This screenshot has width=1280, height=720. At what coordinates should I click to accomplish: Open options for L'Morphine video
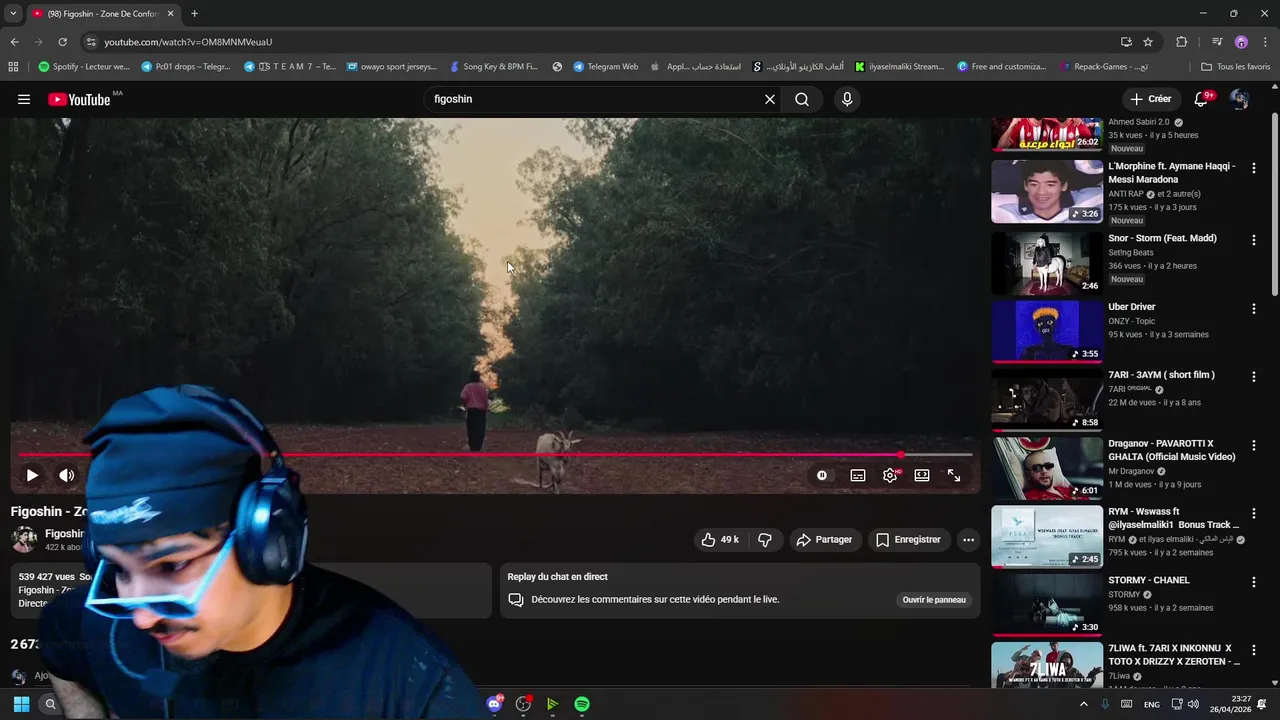click(x=1254, y=169)
